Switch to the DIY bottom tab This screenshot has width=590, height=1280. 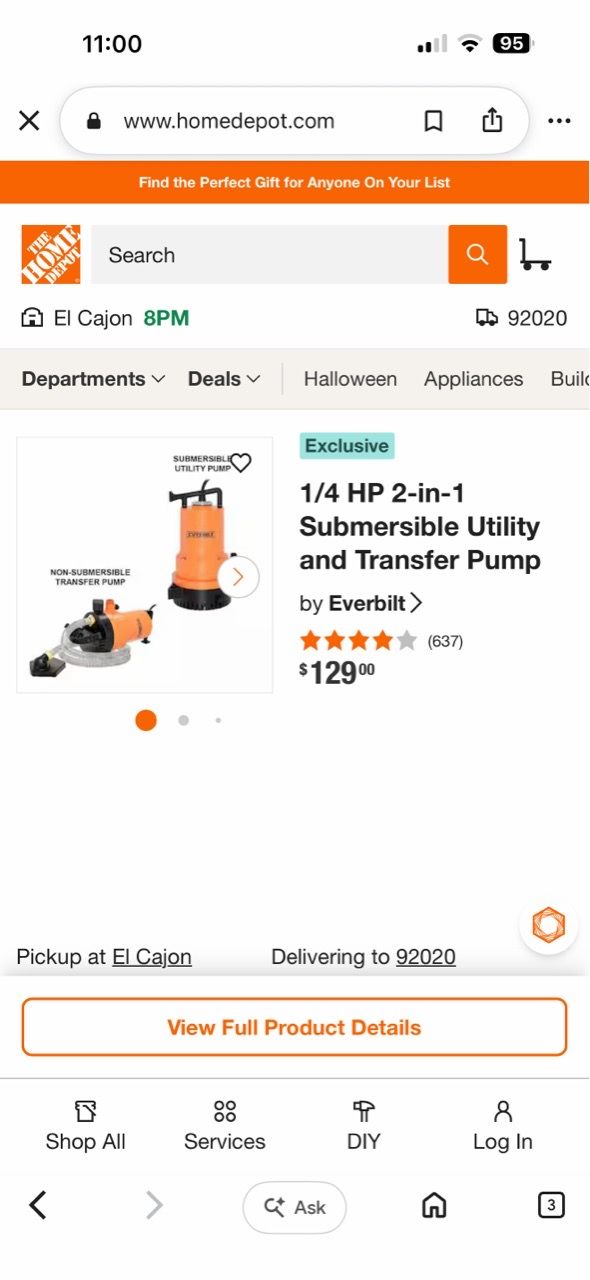coord(363,1126)
